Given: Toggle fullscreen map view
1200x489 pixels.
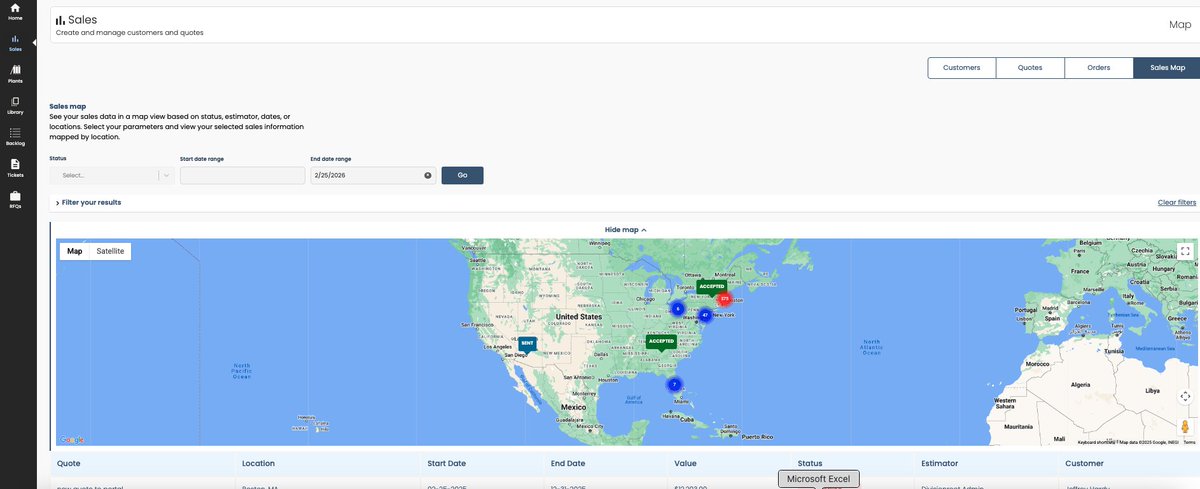Looking at the screenshot, I should pyautogui.click(x=1185, y=252).
